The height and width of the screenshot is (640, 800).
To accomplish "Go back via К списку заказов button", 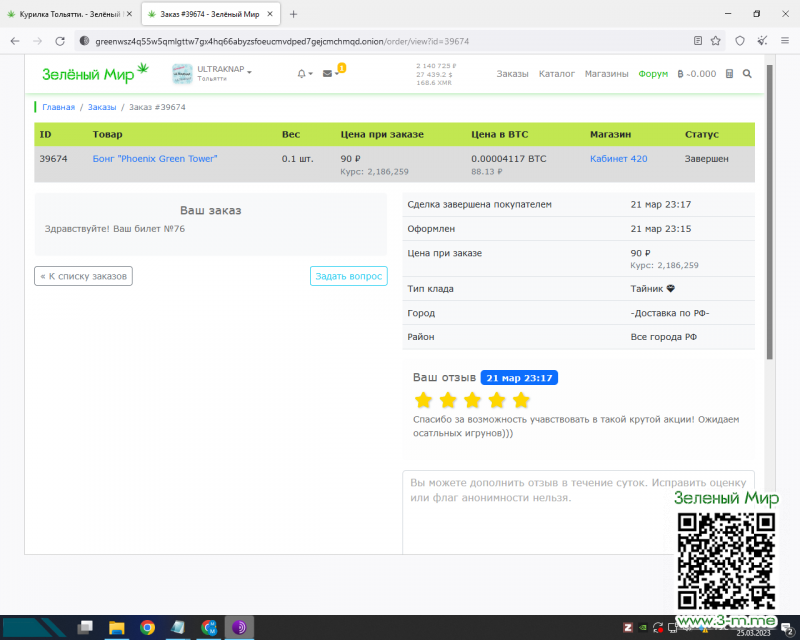I will pyautogui.click(x=84, y=276).
